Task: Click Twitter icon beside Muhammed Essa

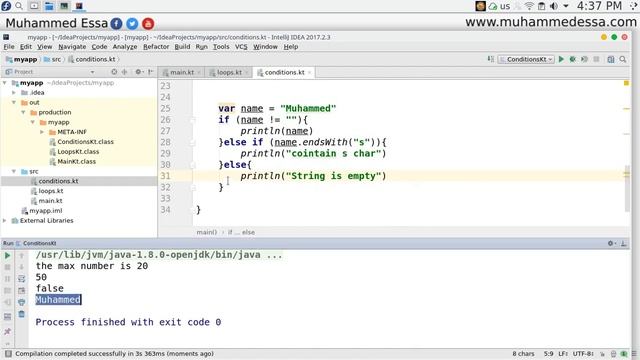Action: pyautogui.click(x=132, y=24)
